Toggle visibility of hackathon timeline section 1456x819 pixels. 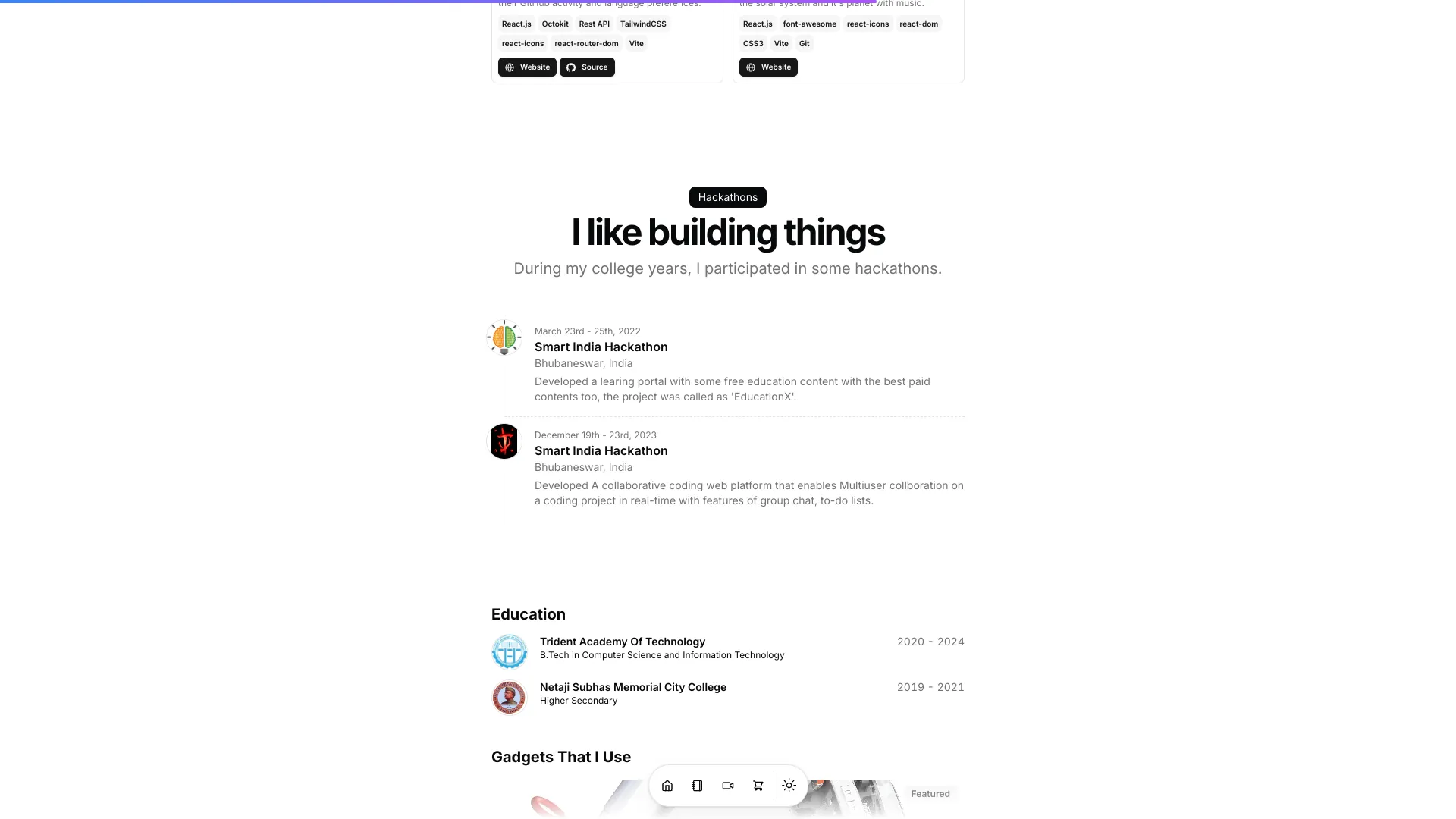coord(727,196)
